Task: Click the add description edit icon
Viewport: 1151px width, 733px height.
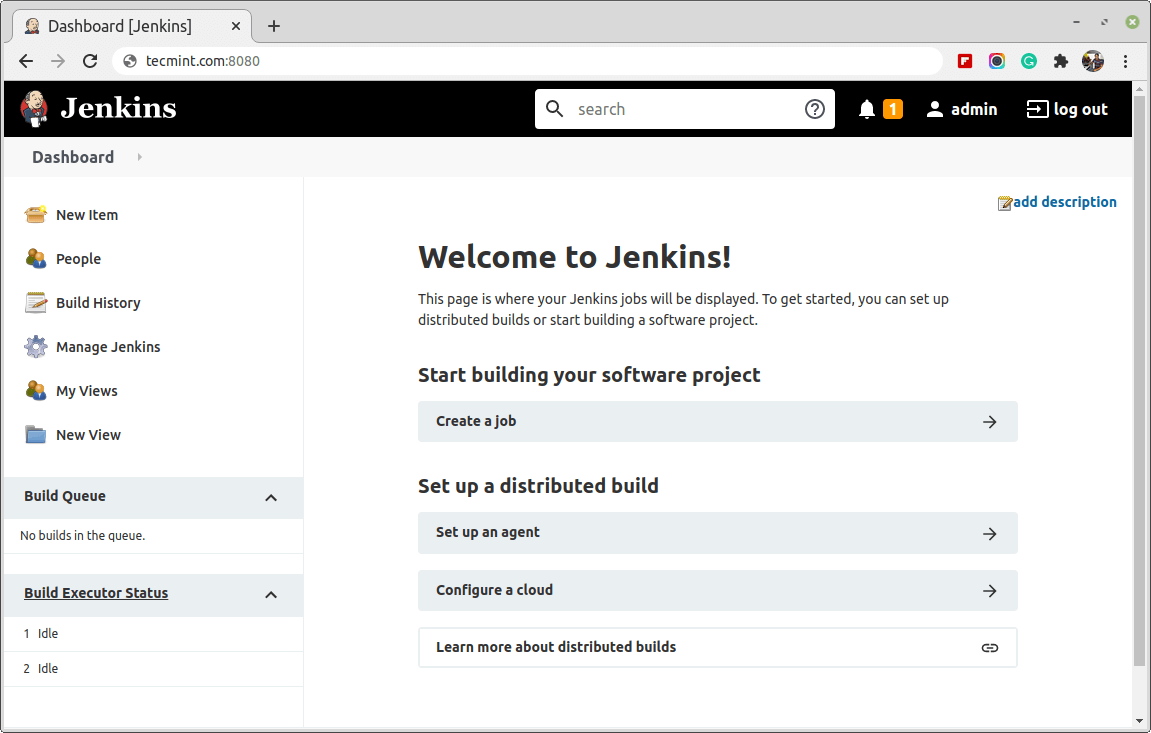Action: coord(1004,203)
